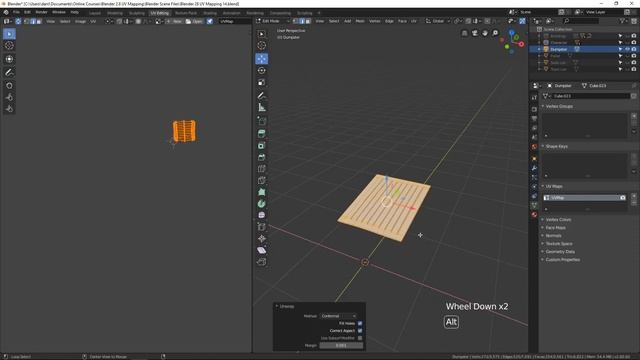
Task: Open the Render menu
Action: click(x=41, y=13)
